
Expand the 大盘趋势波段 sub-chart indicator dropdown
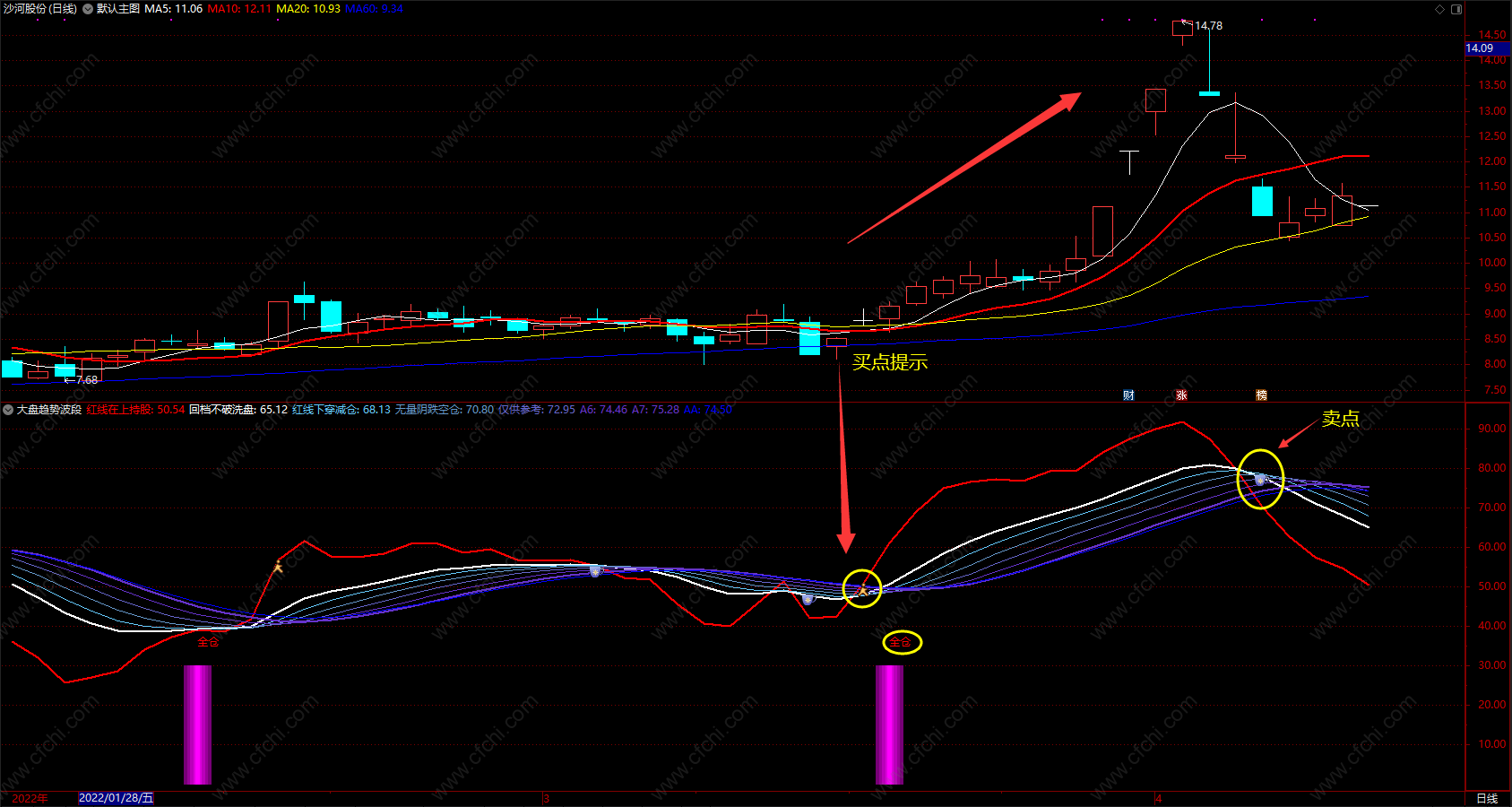point(8,410)
